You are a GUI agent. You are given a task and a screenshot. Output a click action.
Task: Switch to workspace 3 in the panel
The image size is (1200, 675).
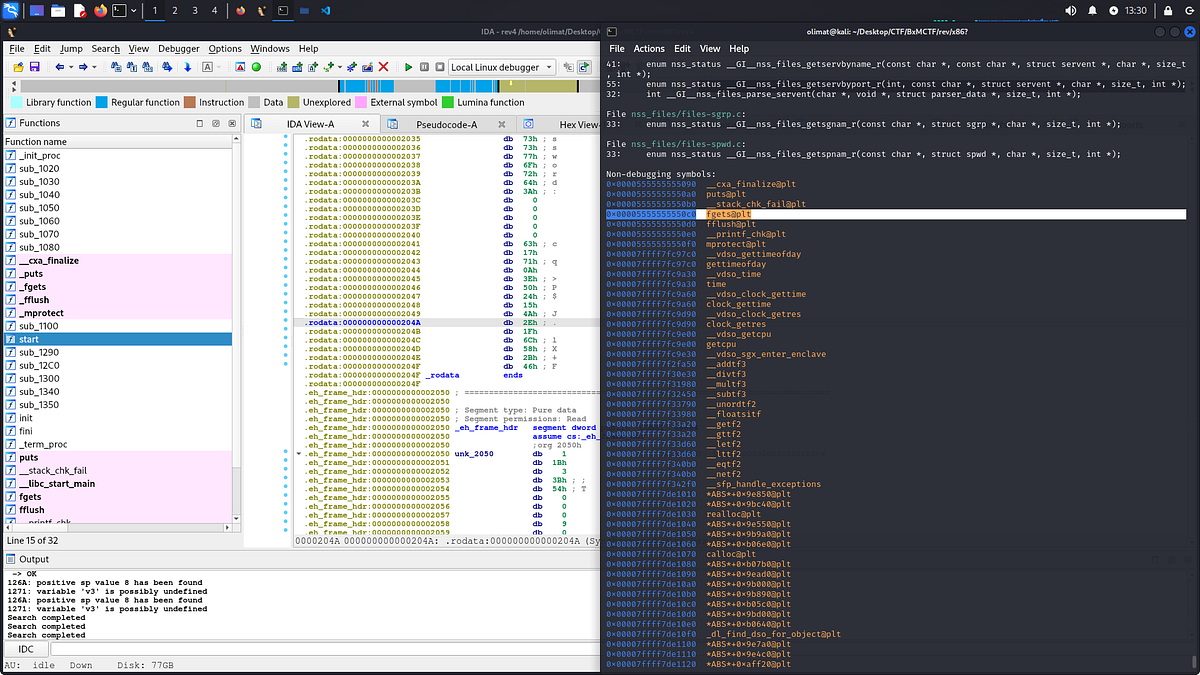tap(196, 11)
